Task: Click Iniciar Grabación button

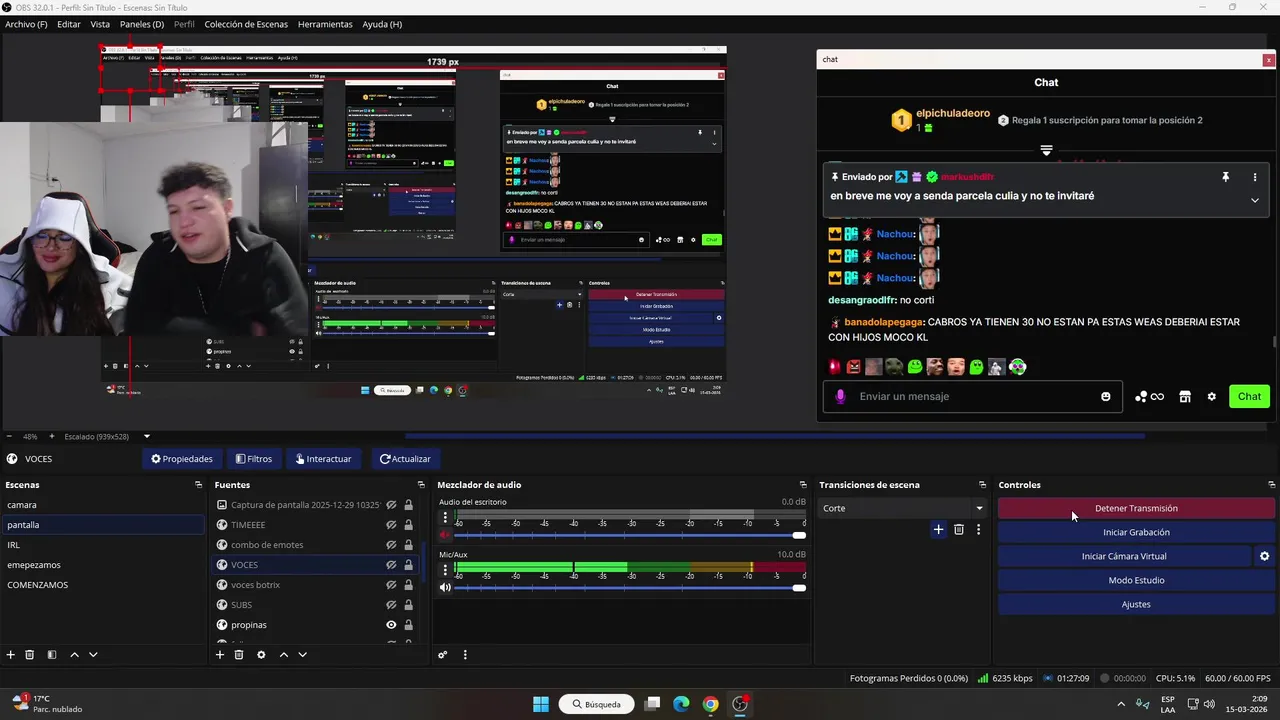Action: (1136, 532)
